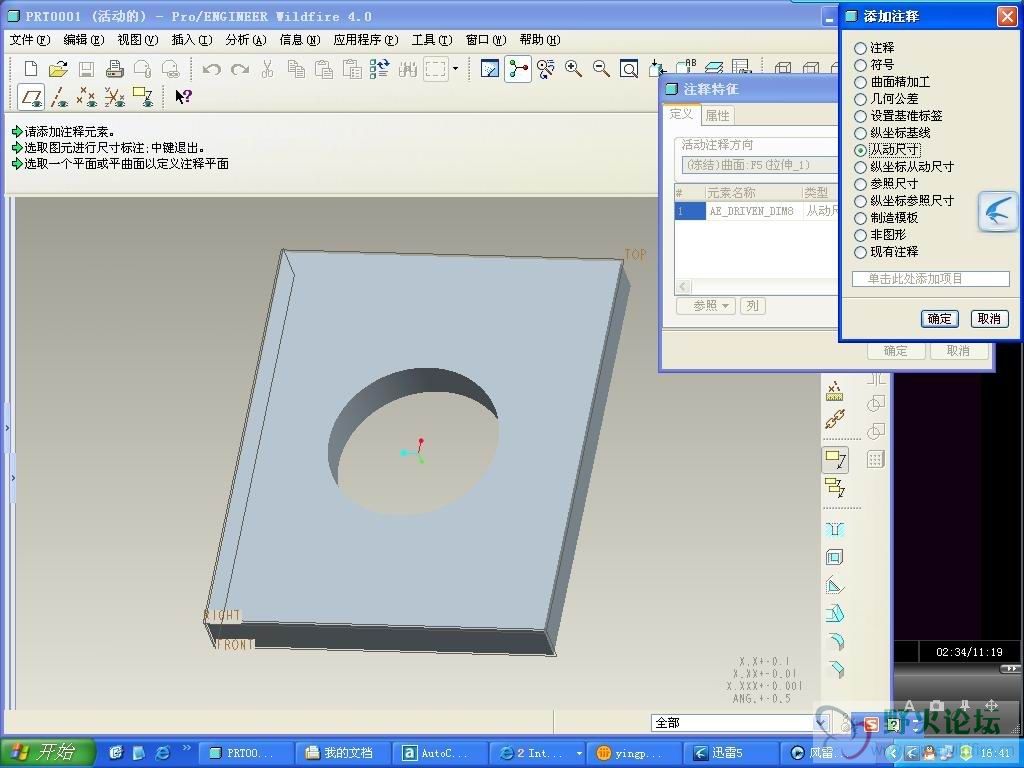Select the 现有注释 radio option
The width and height of the screenshot is (1024, 768).
click(x=861, y=252)
